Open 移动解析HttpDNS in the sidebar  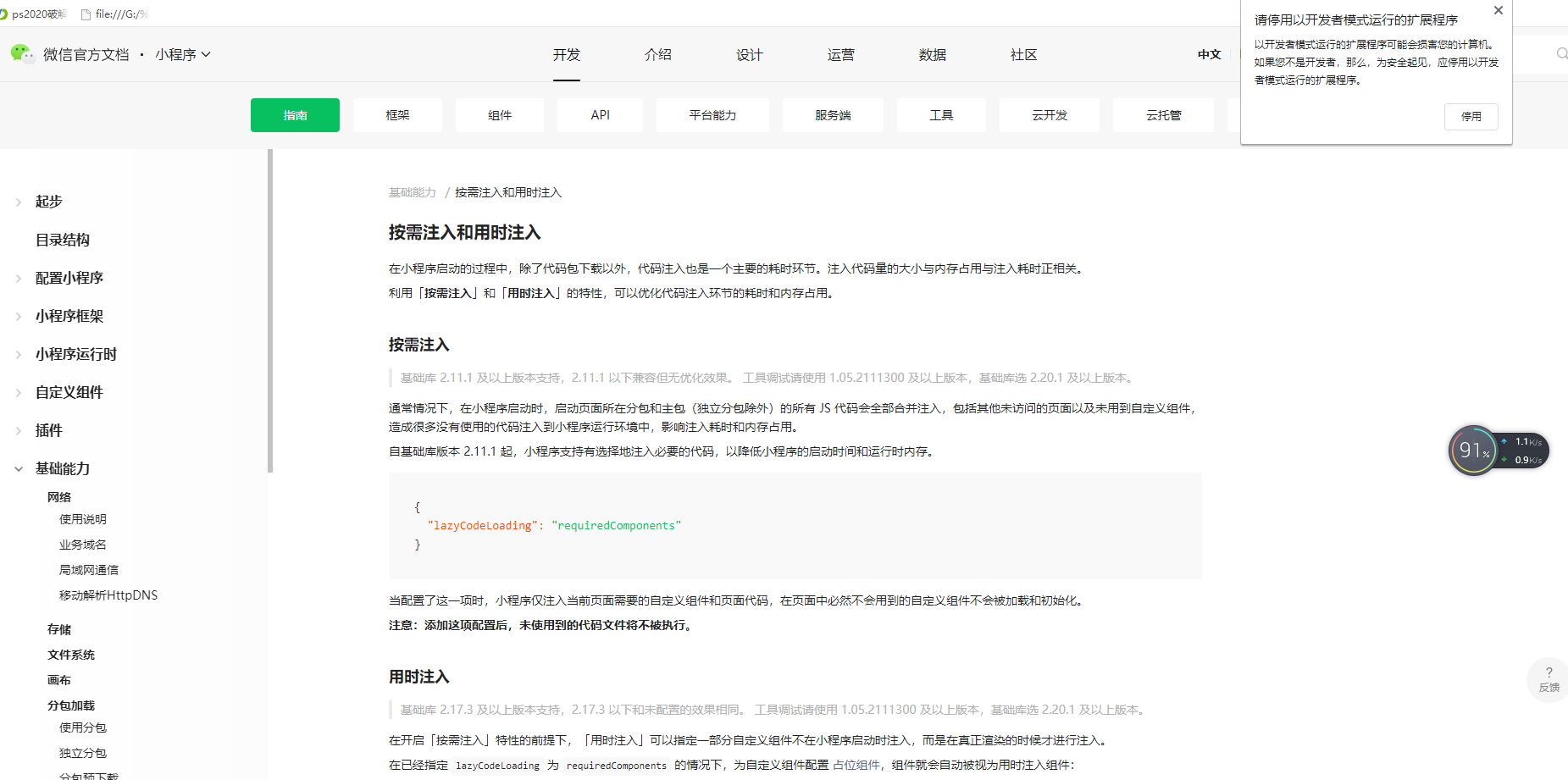coord(108,595)
